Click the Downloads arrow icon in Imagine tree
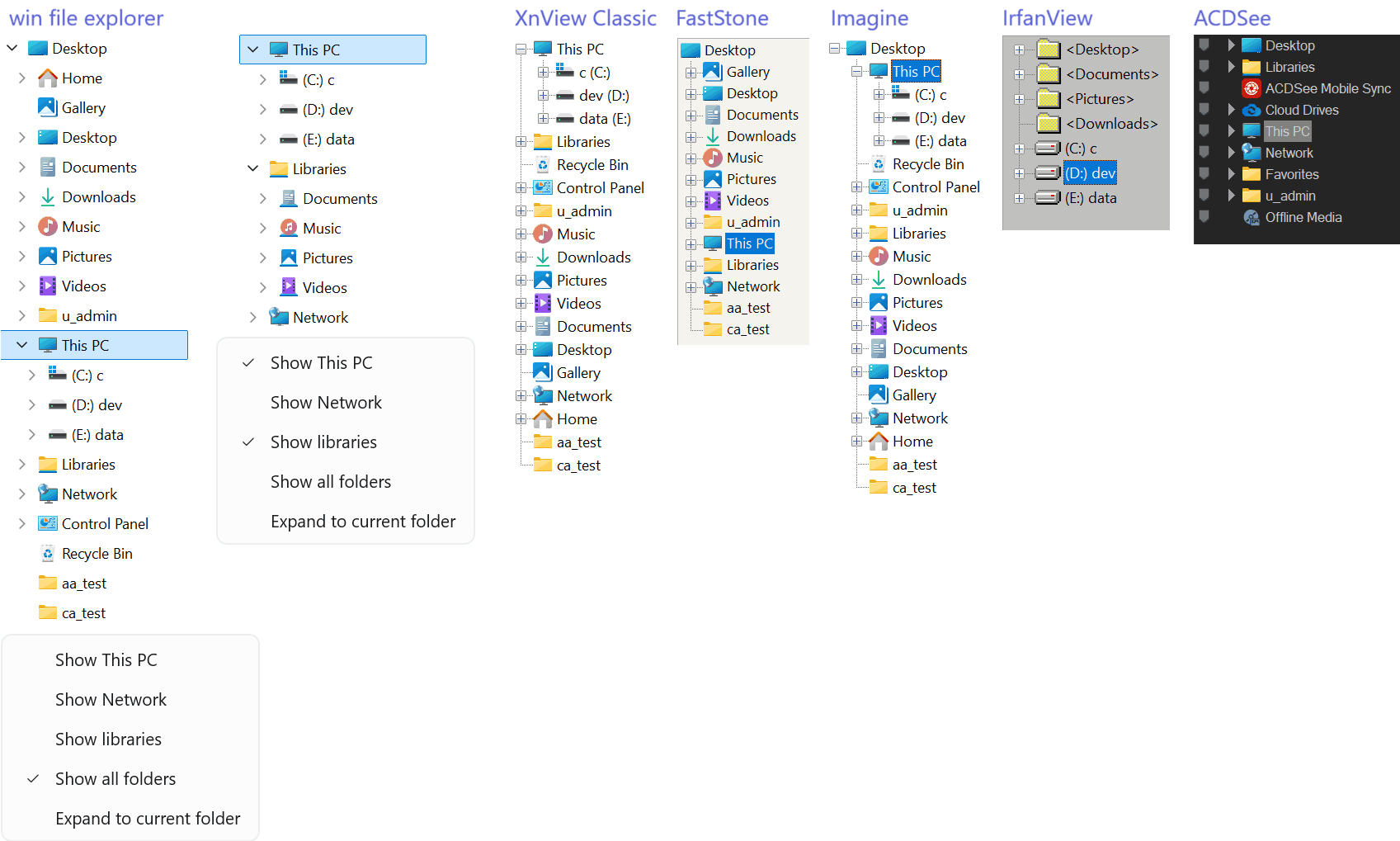 [x=879, y=280]
